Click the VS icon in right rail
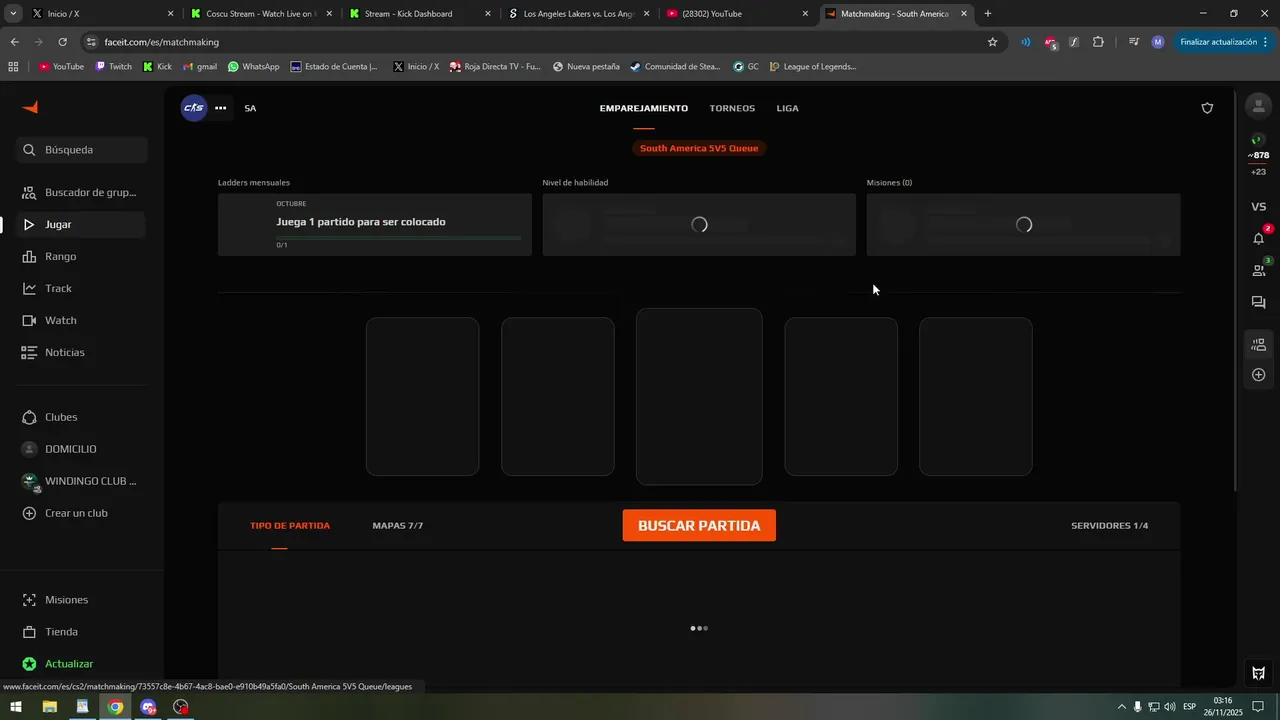Viewport: 1280px width, 720px height. pos(1259,207)
